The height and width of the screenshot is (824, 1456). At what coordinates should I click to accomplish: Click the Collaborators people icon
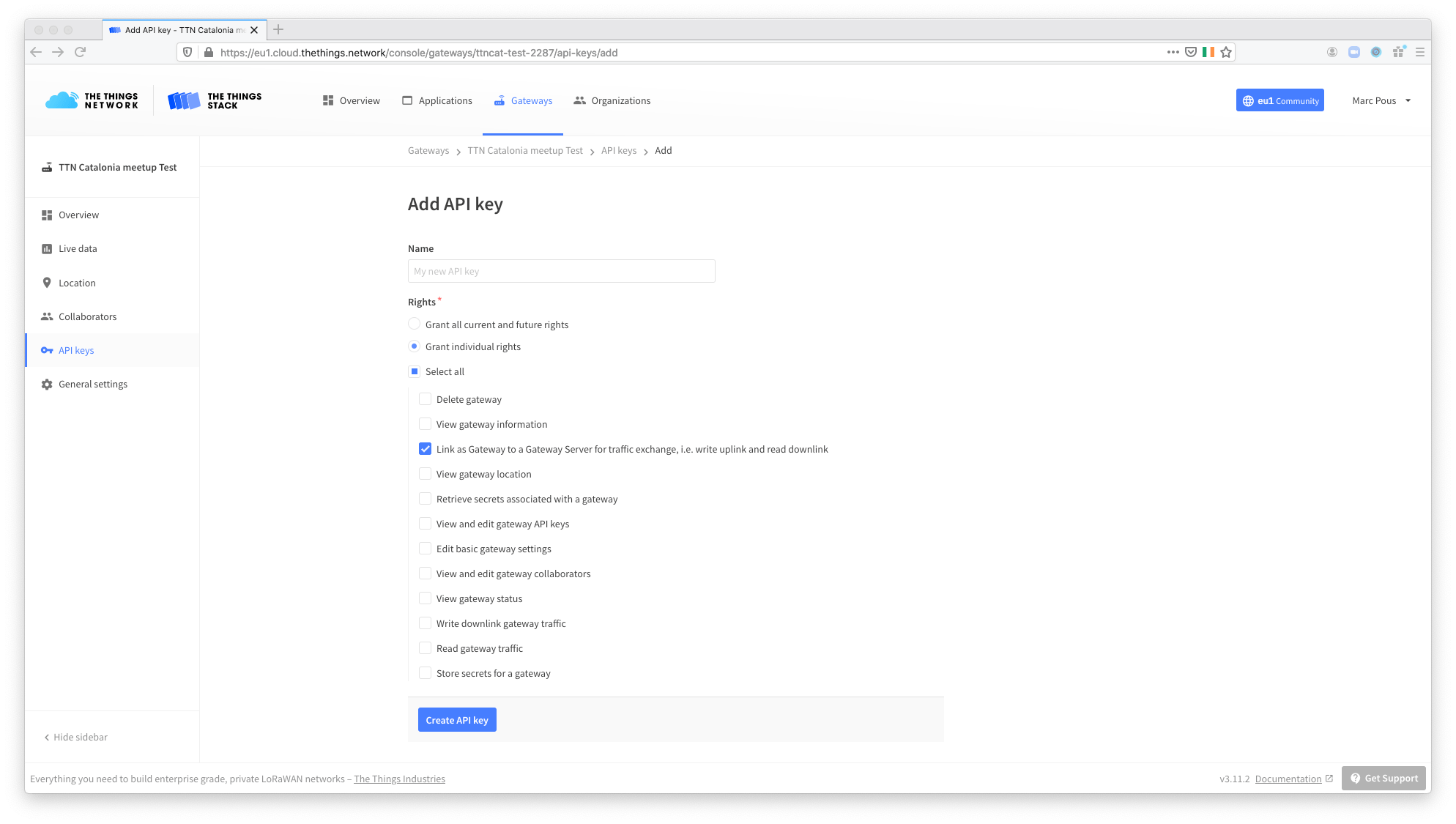[47, 316]
